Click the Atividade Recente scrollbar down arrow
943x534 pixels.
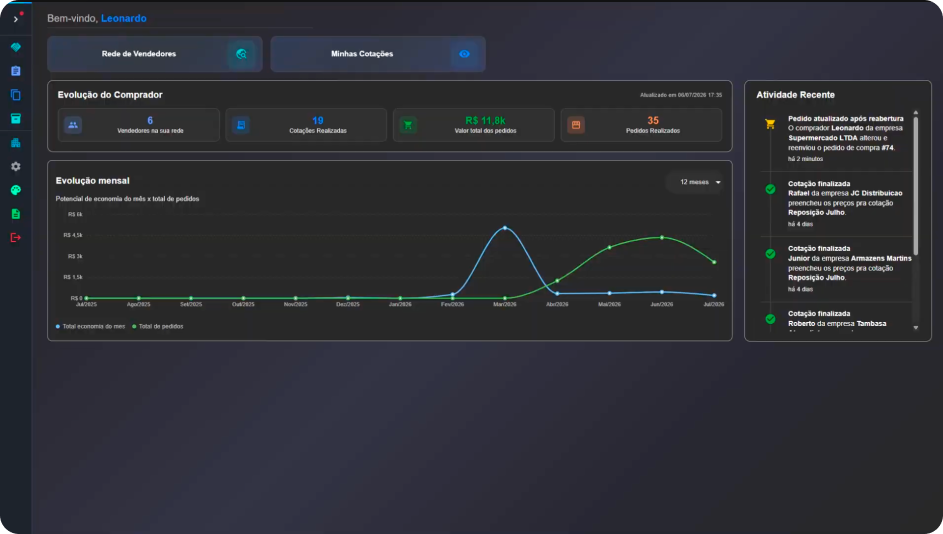[916, 328]
